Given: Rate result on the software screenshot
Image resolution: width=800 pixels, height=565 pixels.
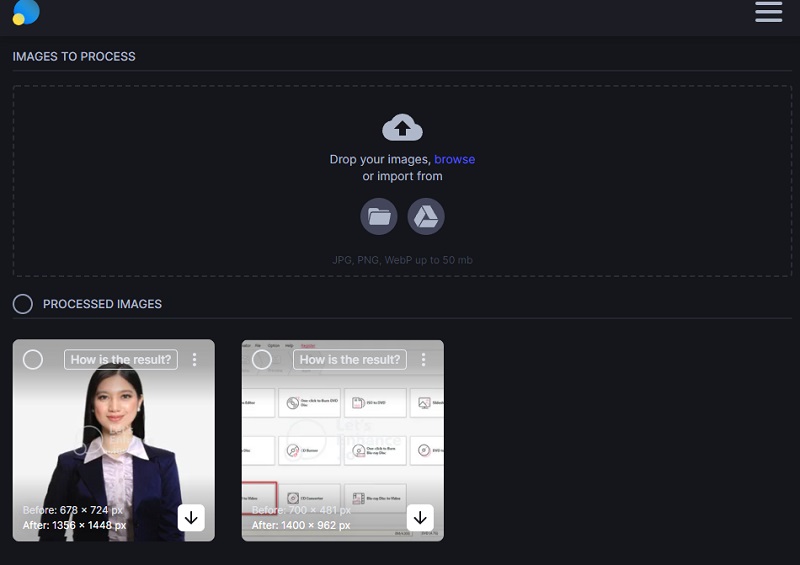Looking at the screenshot, I should point(350,359).
